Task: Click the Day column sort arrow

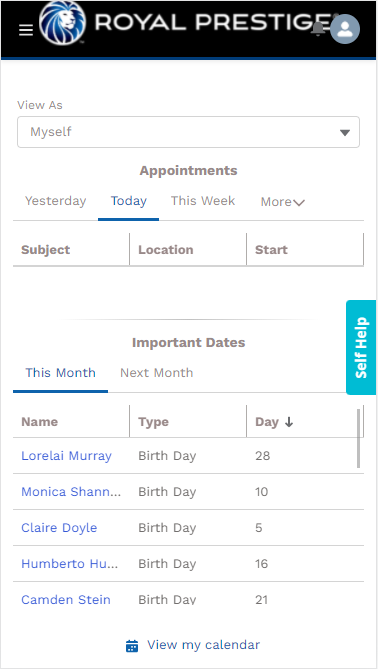Action: point(289,422)
